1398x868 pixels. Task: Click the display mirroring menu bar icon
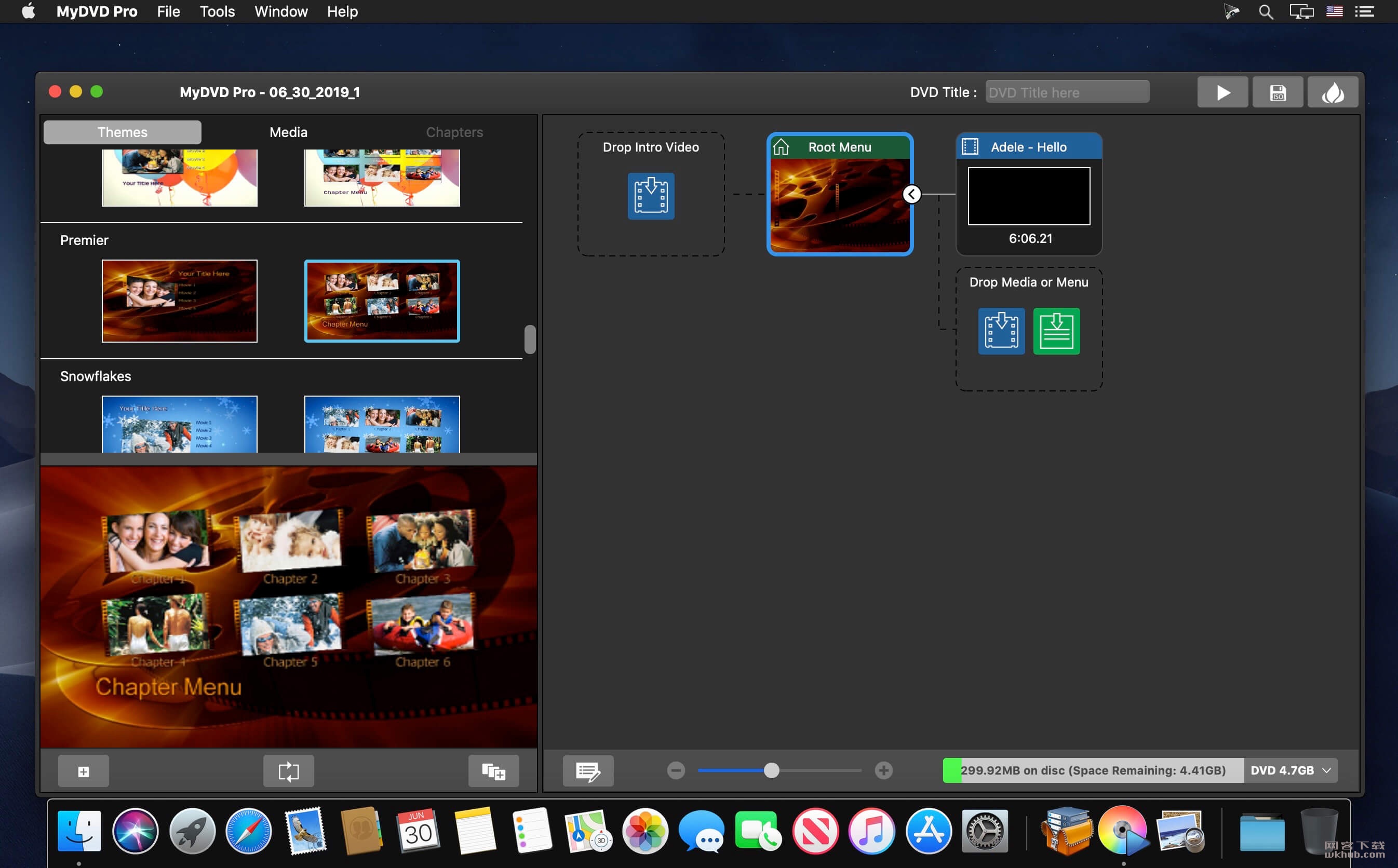[1301, 11]
